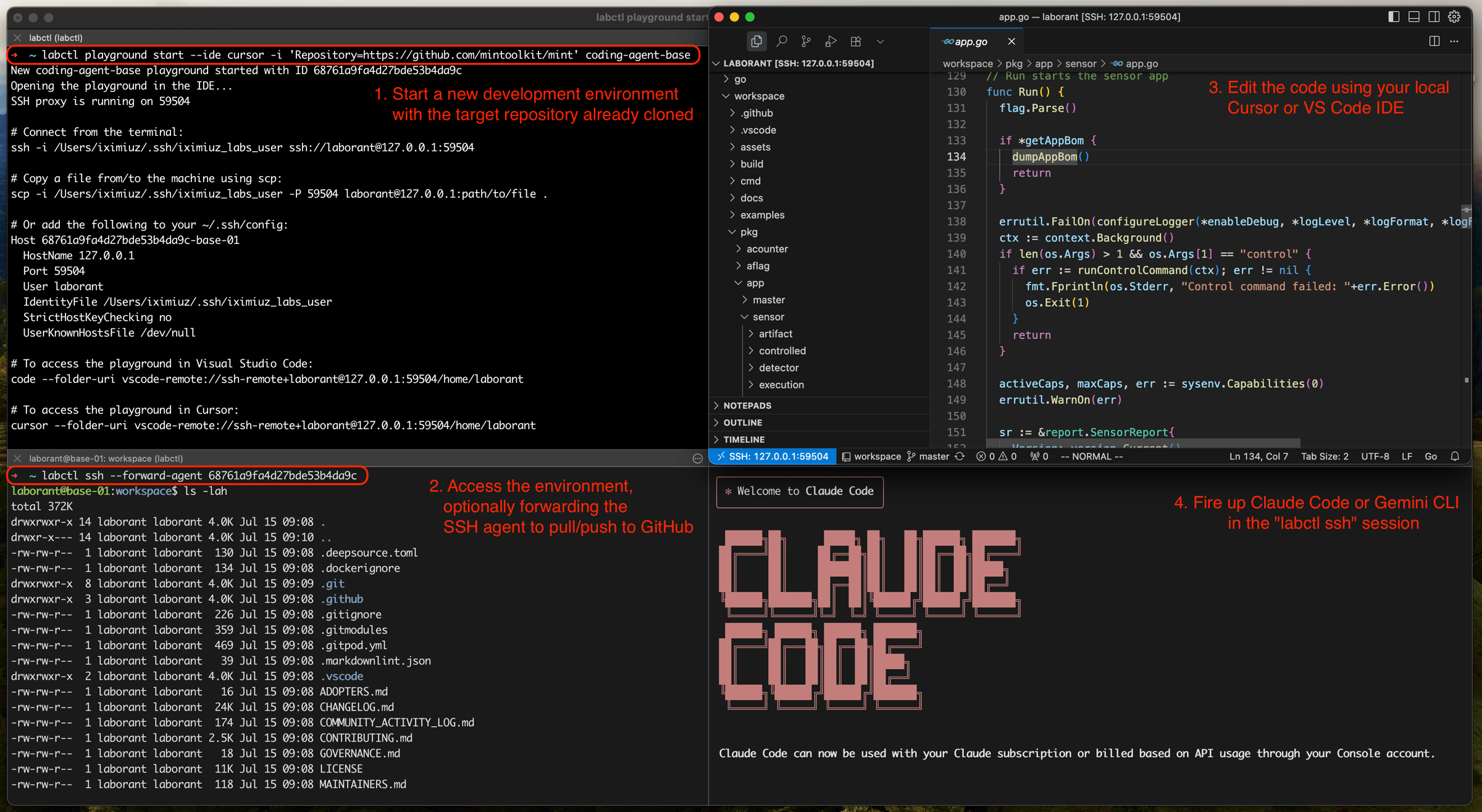Open the Source Control icon in Cursor
Viewport: 1482px width, 812px height.
point(806,41)
